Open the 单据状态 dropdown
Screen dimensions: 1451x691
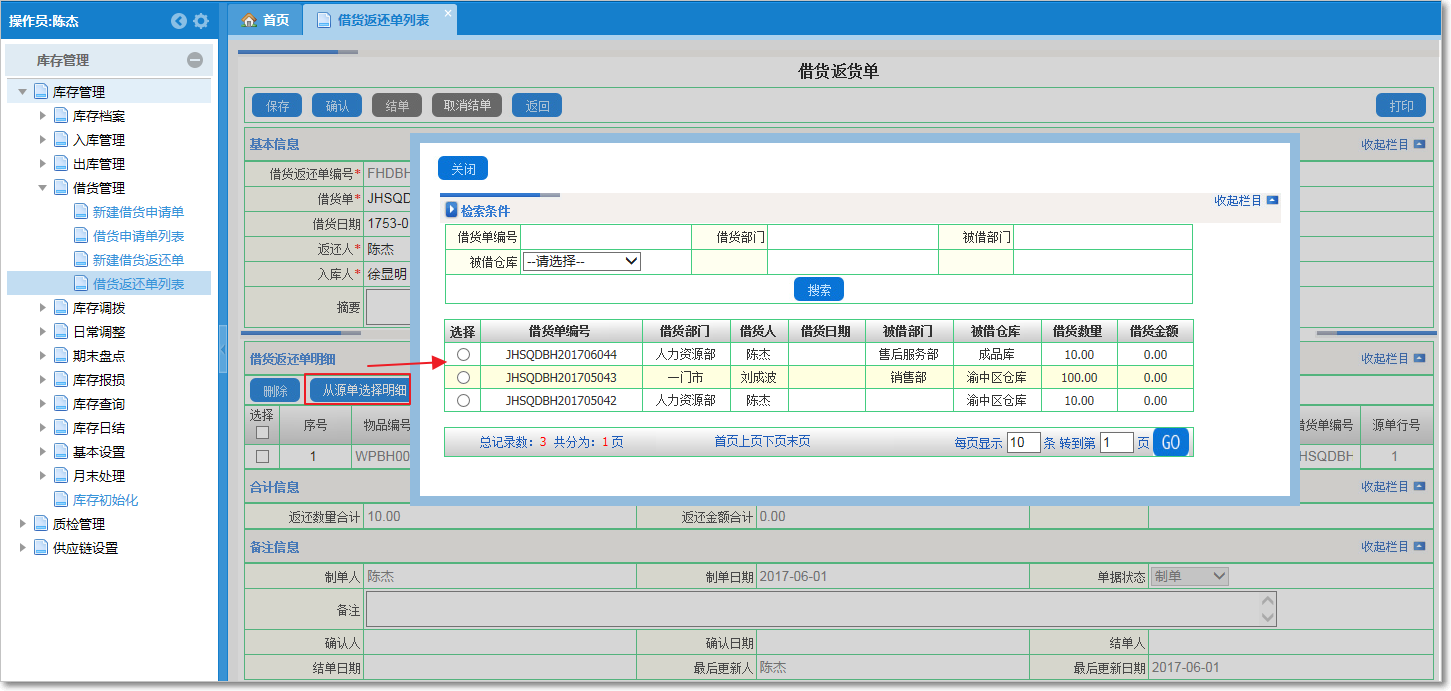coord(1189,577)
